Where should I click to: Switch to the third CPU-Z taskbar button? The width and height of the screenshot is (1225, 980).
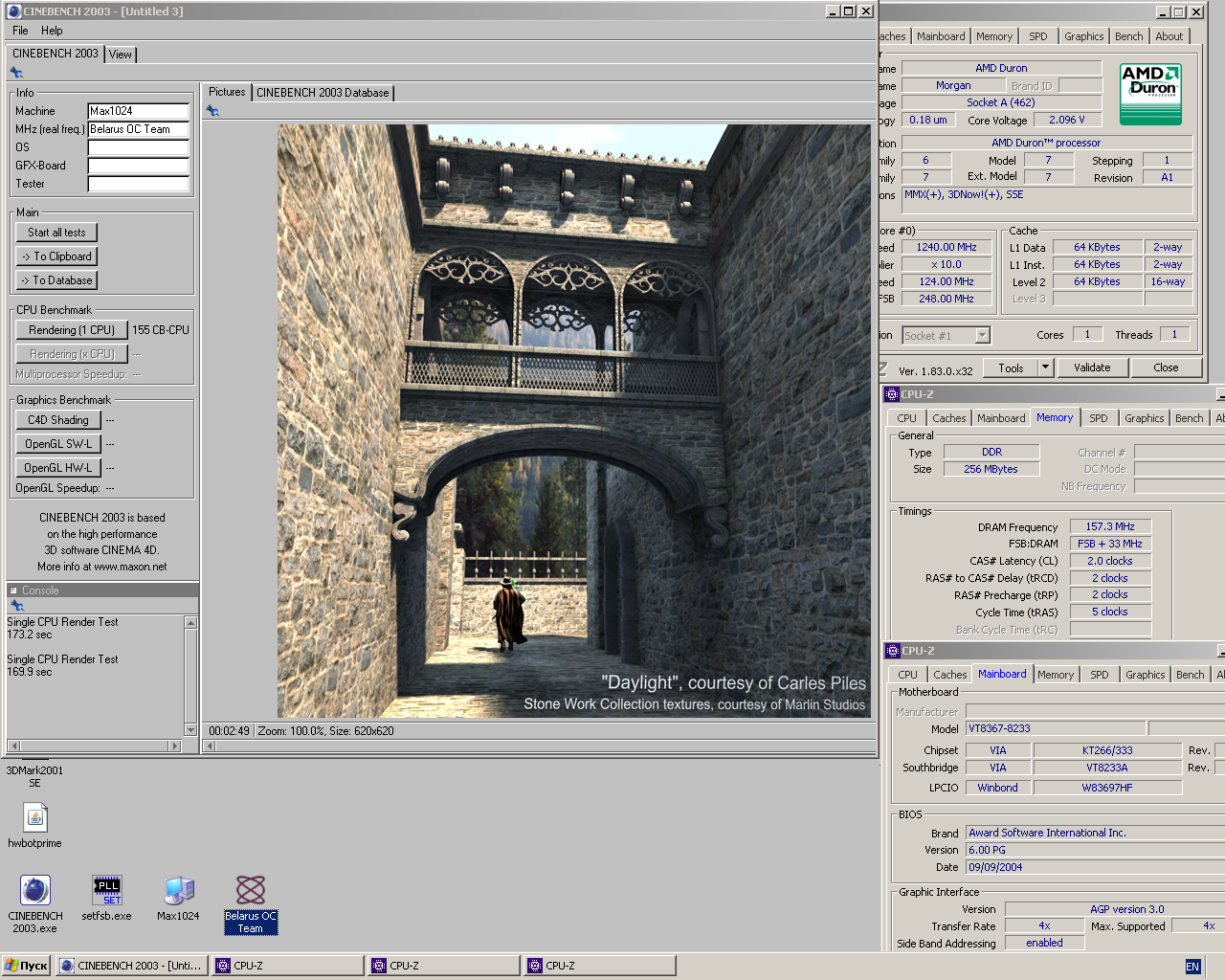point(600,966)
